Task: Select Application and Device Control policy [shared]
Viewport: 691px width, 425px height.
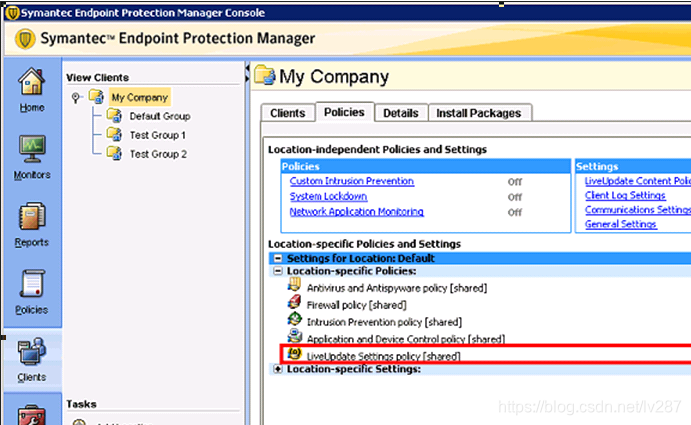Action: click(406, 339)
